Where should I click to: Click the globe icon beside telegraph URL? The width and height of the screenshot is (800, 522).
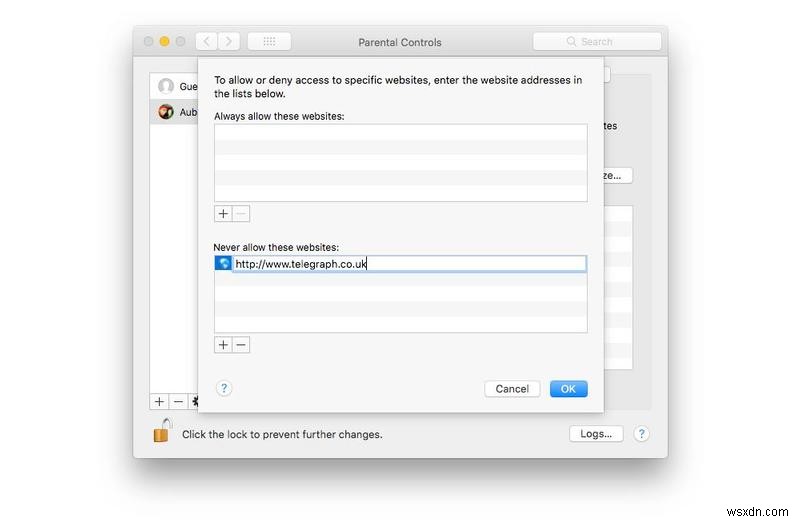click(224, 264)
